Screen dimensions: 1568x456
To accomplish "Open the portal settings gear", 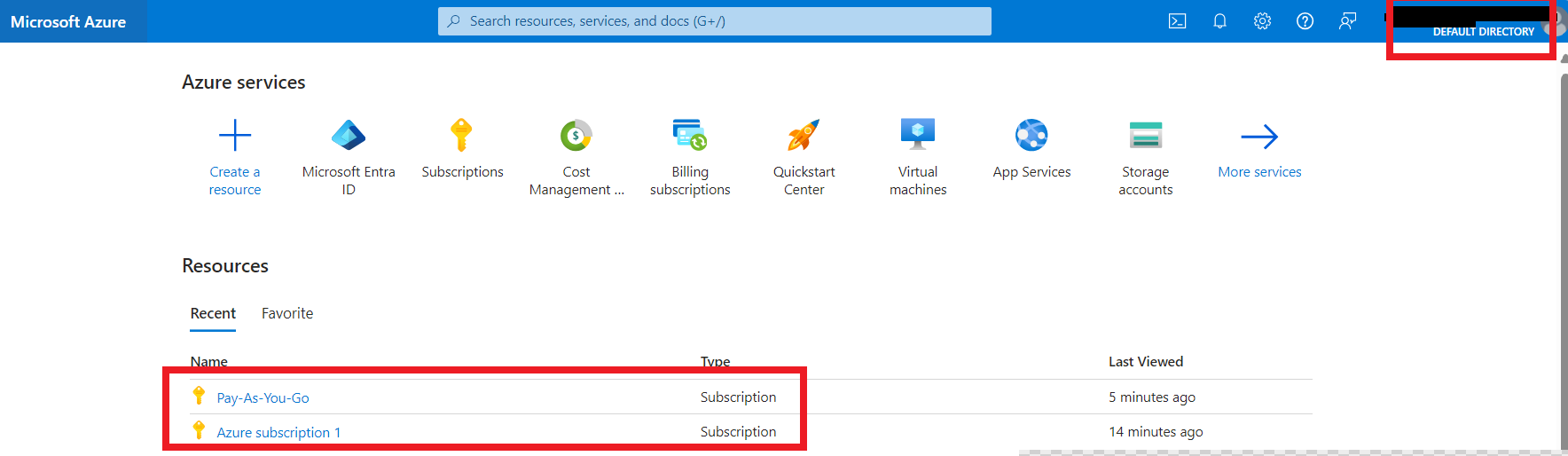I will point(1262,21).
